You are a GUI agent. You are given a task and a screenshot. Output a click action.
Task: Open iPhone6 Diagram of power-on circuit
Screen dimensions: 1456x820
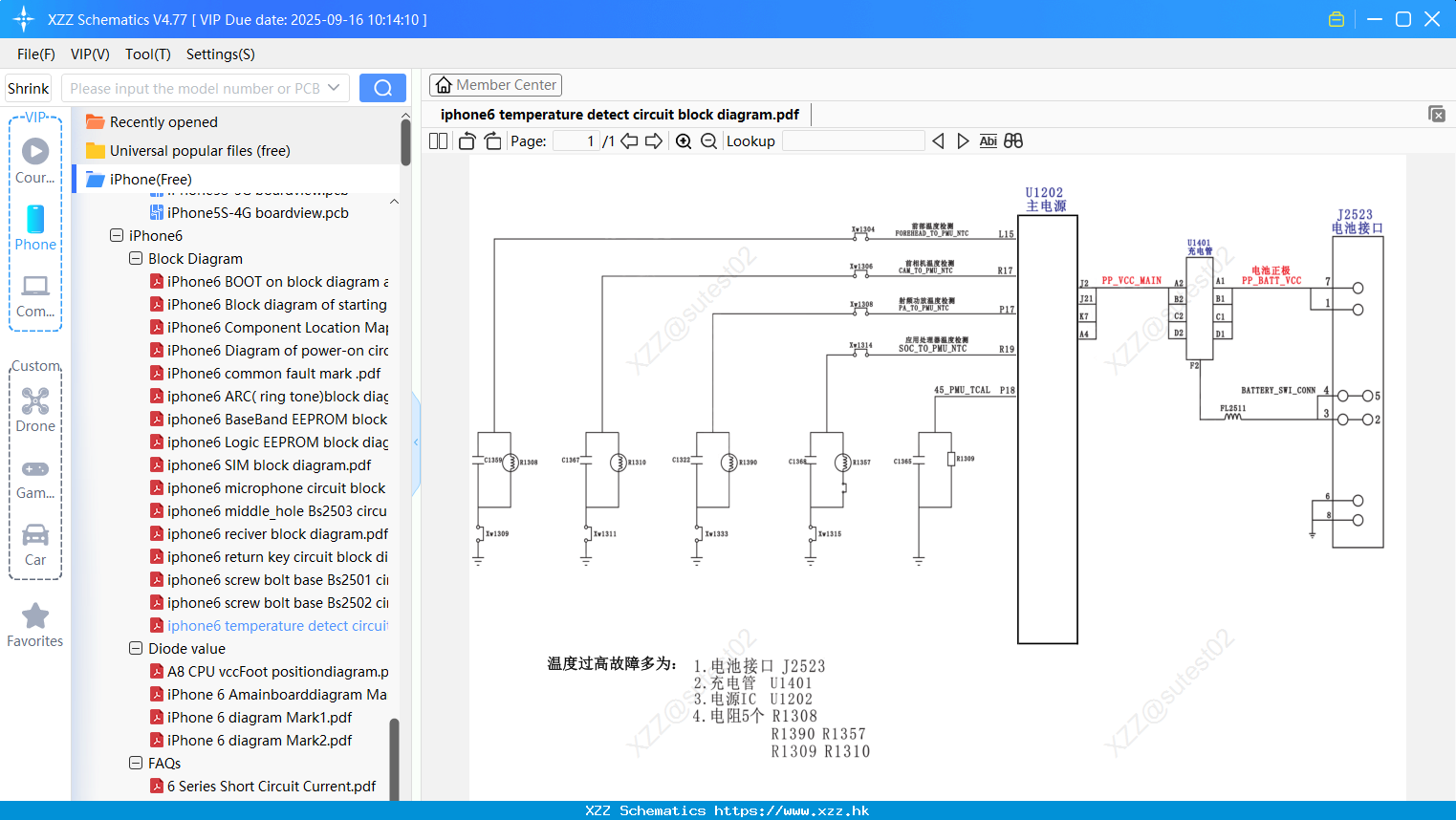[x=270, y=350]
